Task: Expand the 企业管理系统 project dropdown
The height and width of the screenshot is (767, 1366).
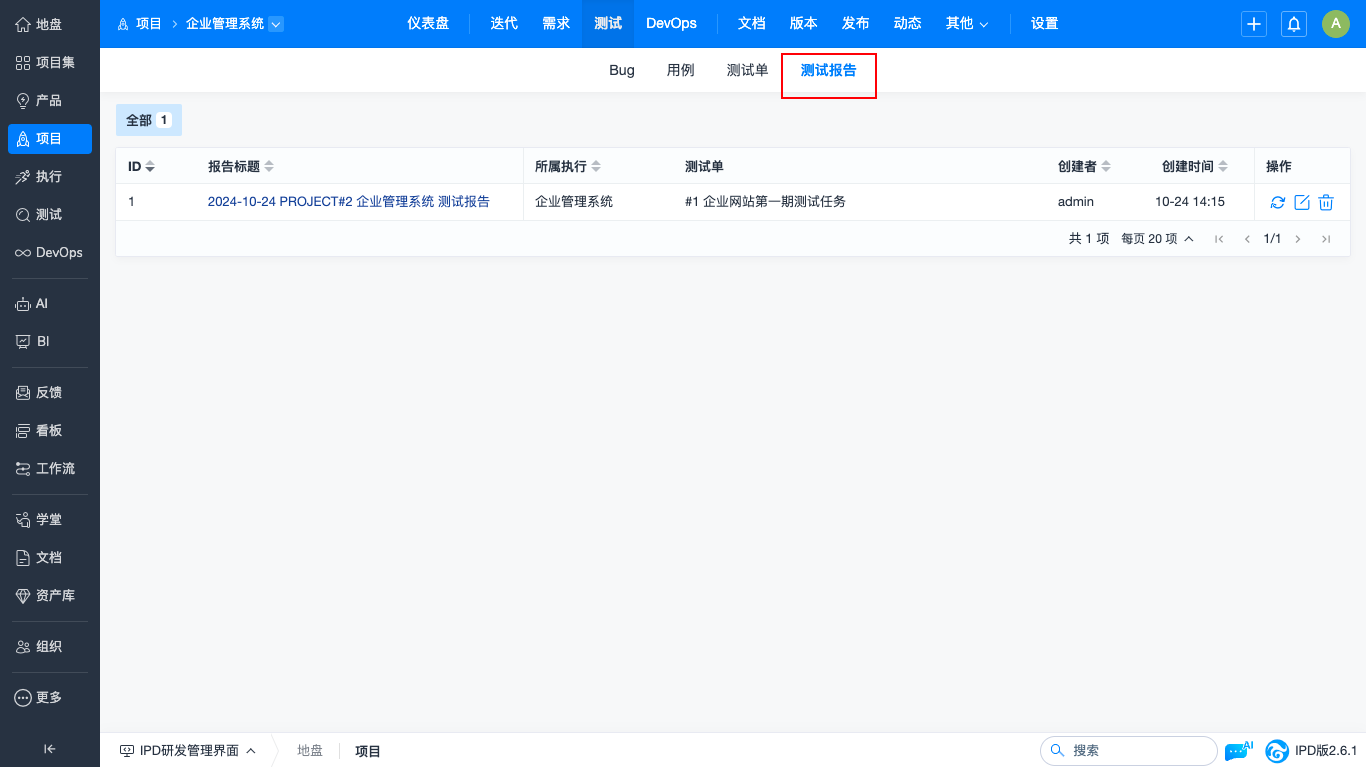Action: coord(276,24)
